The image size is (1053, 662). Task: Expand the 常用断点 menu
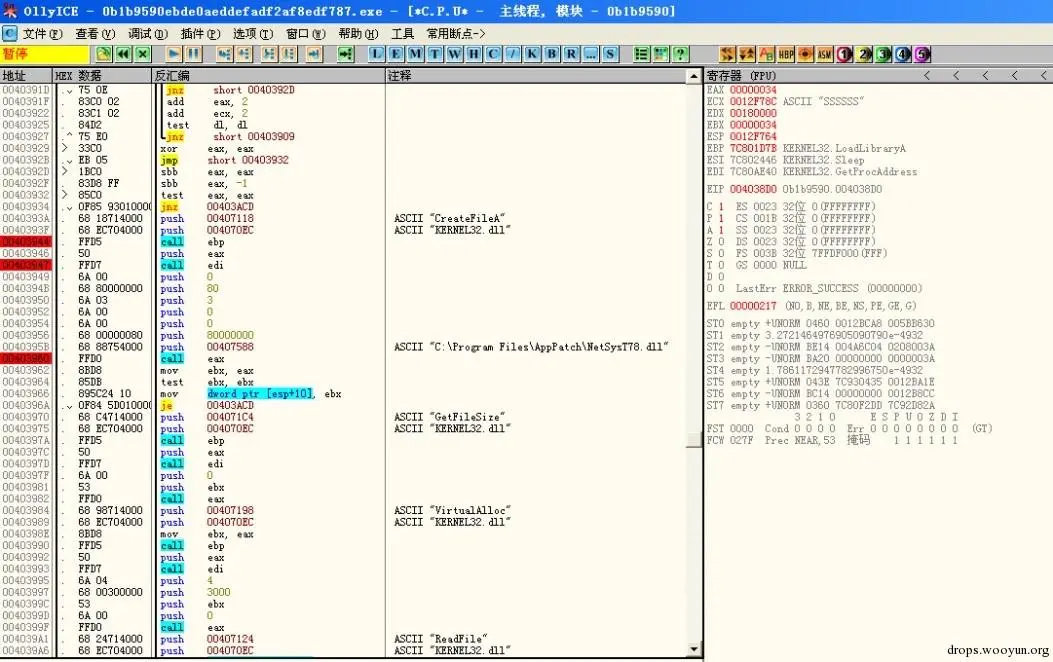click(x=455, y=34)
